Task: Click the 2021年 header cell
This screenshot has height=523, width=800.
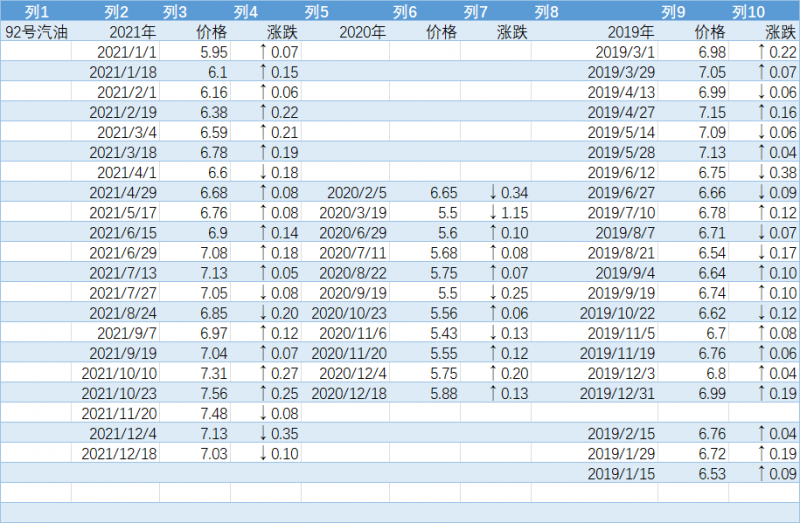Action: 131,31
